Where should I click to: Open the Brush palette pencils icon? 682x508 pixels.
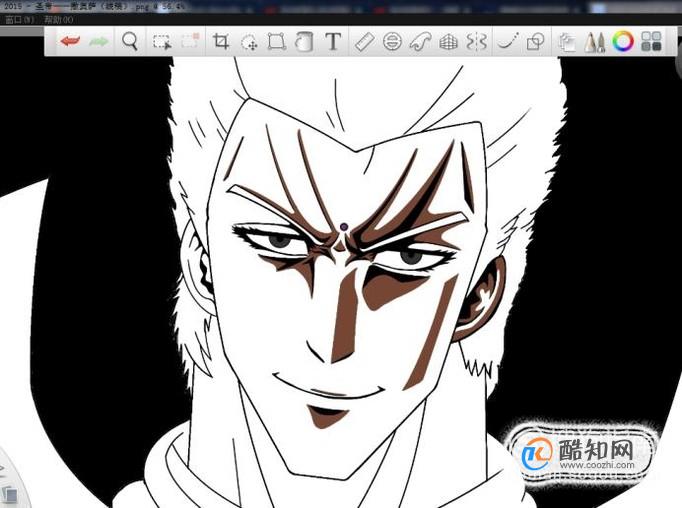pos(595,42)
